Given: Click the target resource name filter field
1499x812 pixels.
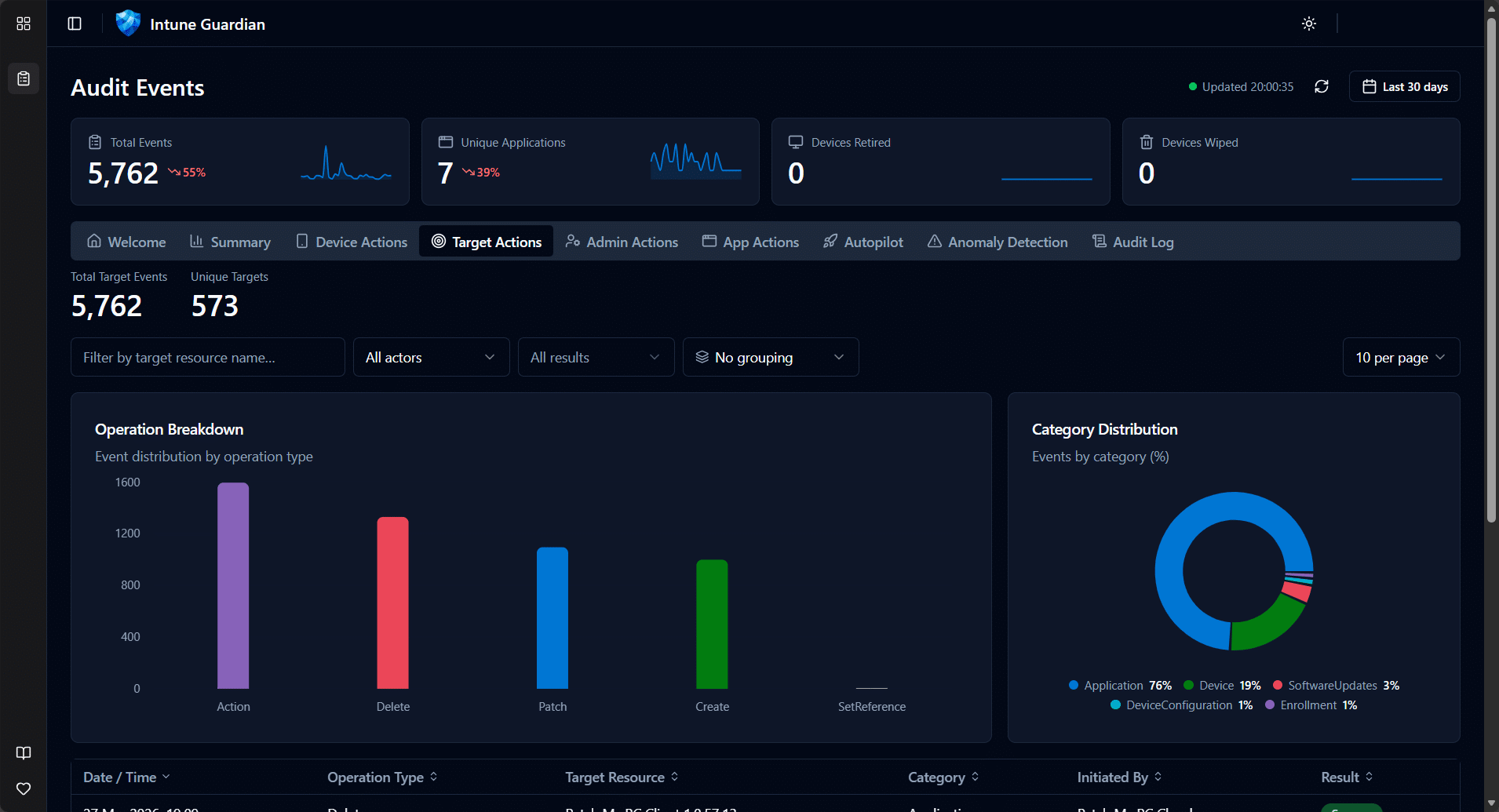Looking at the screenshot, I should (208, 358).
